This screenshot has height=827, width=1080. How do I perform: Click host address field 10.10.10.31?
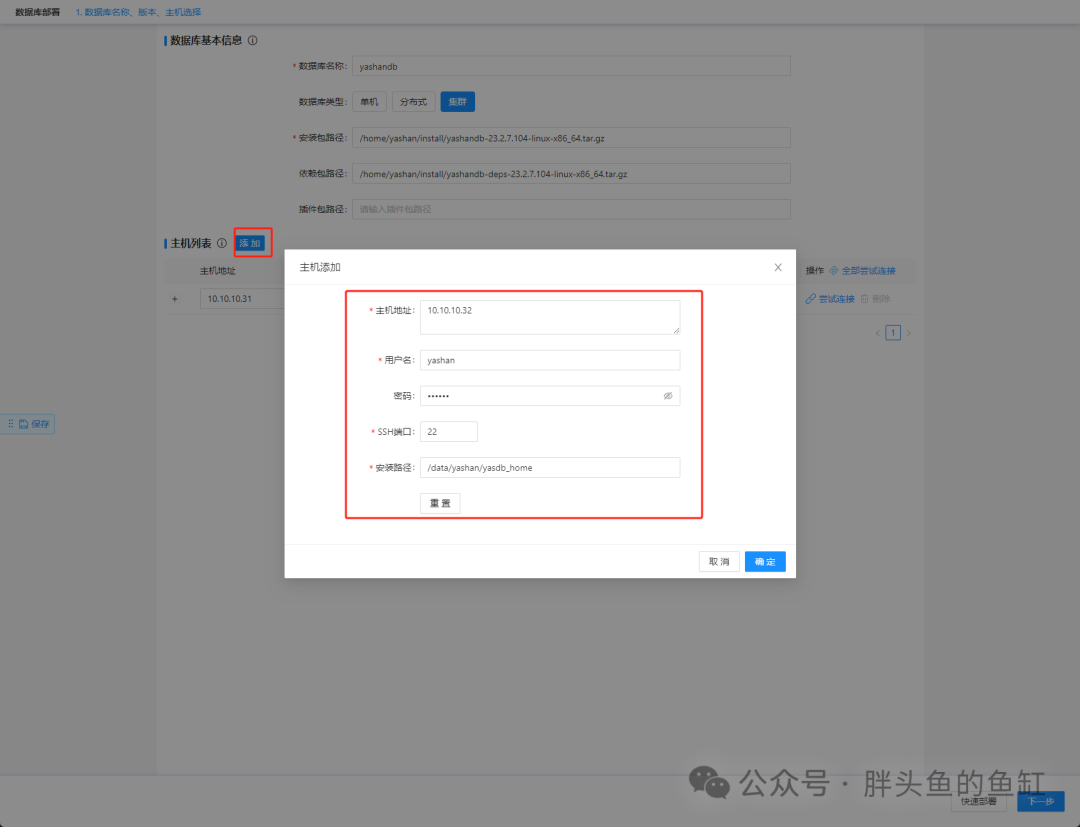(242, 299)
